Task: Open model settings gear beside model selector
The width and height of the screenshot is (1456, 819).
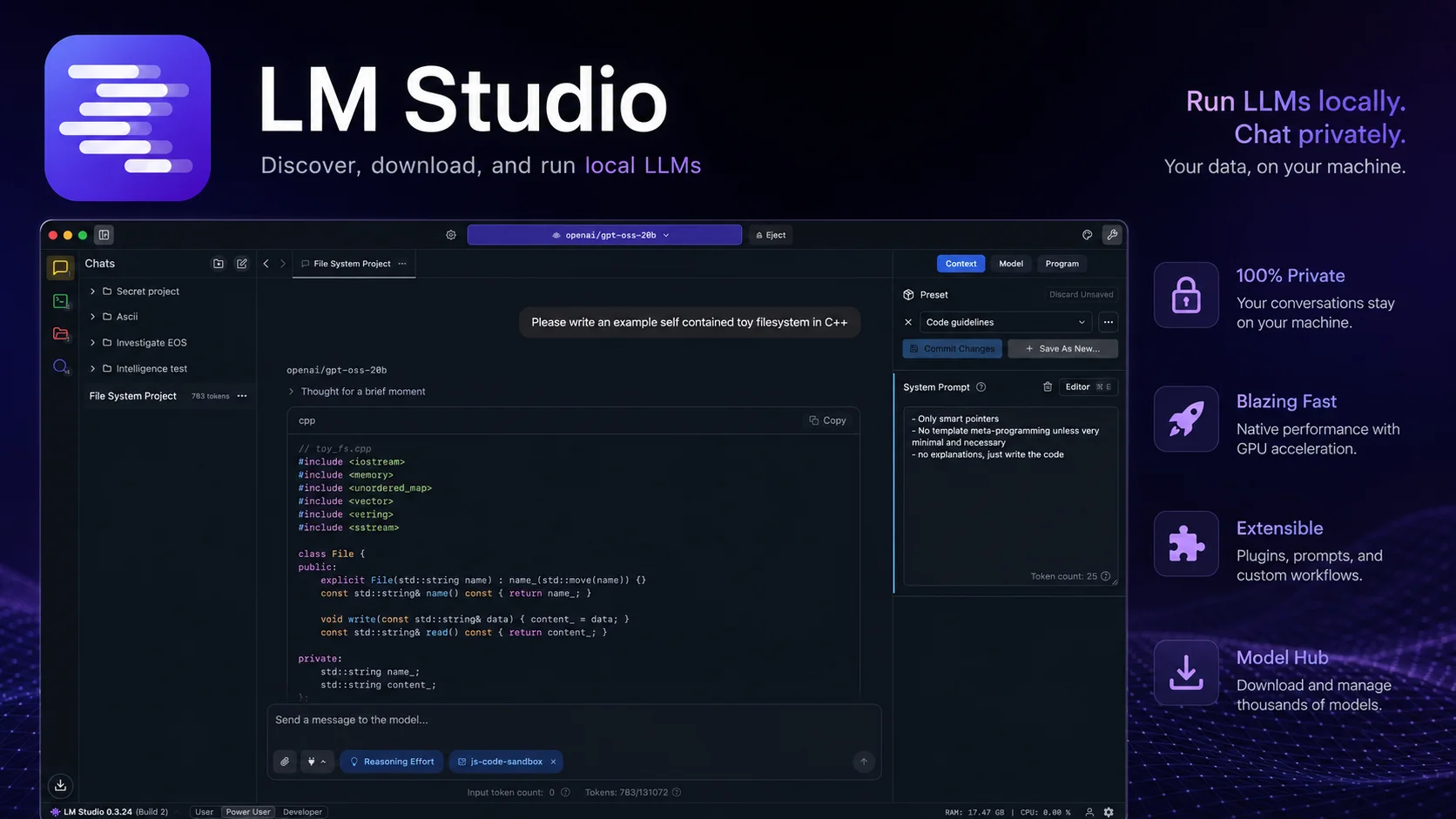Action: pyautogui.click(x=451, y=235)
